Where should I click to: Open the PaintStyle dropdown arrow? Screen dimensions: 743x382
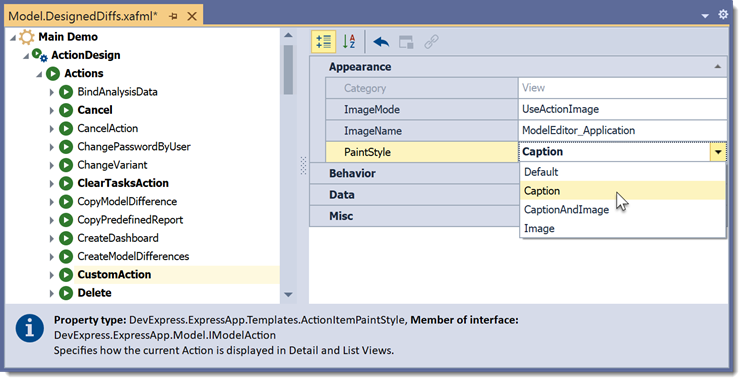(718, 152)
